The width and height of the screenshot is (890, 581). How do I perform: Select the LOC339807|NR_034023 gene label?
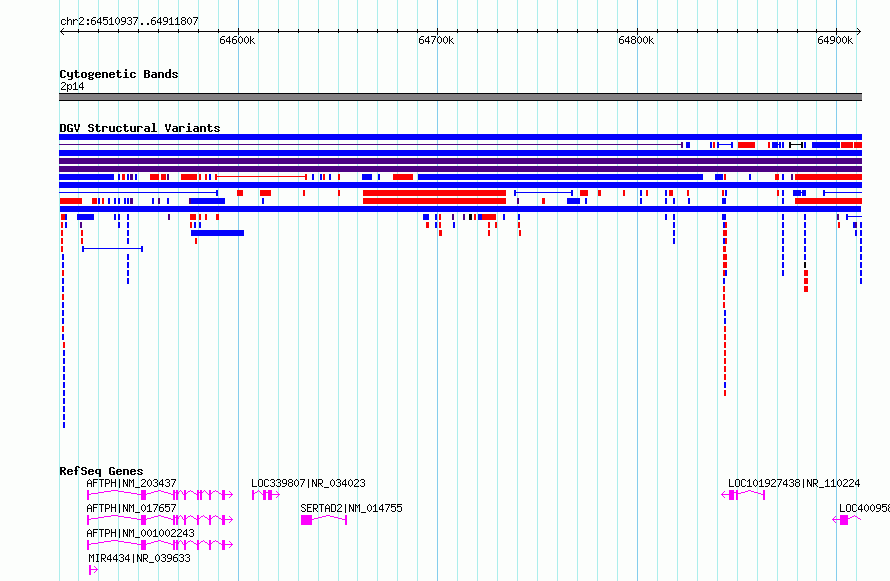[x=308, y=483]
